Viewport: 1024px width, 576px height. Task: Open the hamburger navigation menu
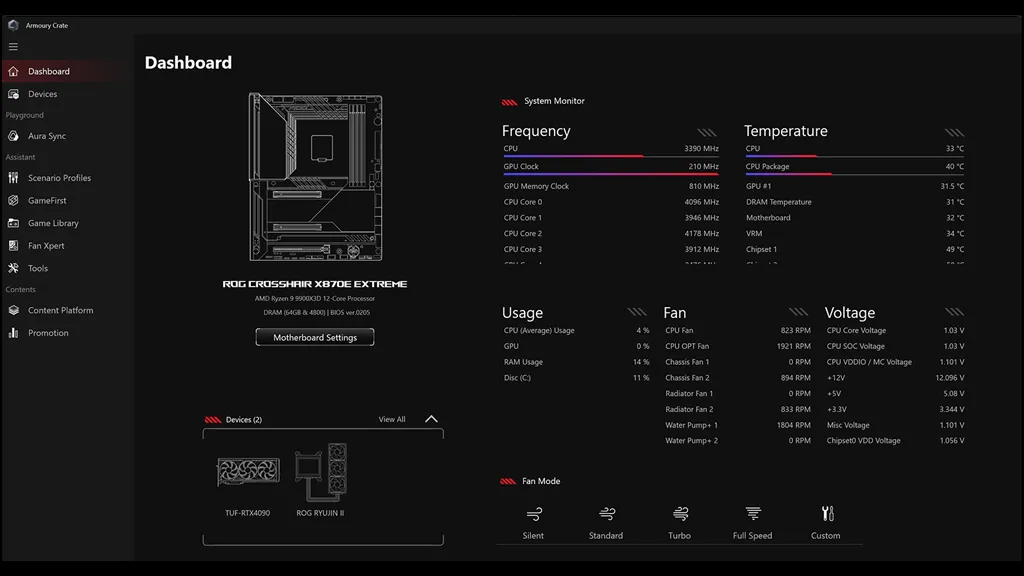click(x=13, y=46)
